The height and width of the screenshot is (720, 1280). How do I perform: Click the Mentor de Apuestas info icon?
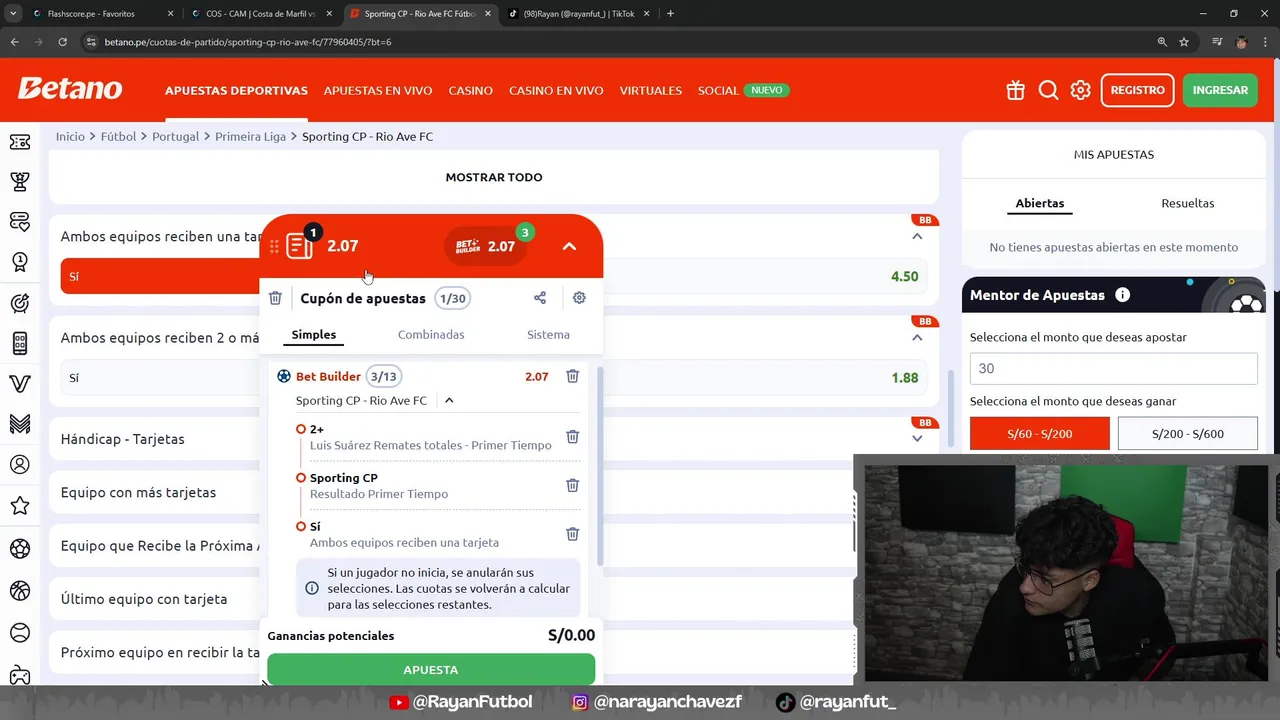pyautogui.click(x=1122, y=295)
